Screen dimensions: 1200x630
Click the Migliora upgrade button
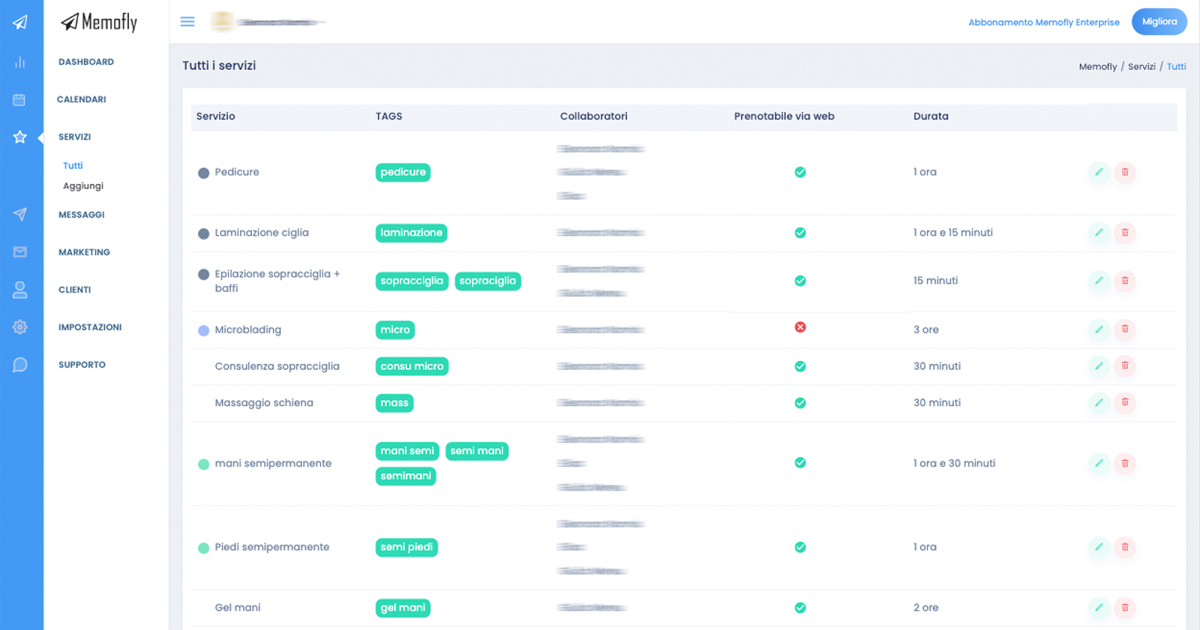point(1159,22)
